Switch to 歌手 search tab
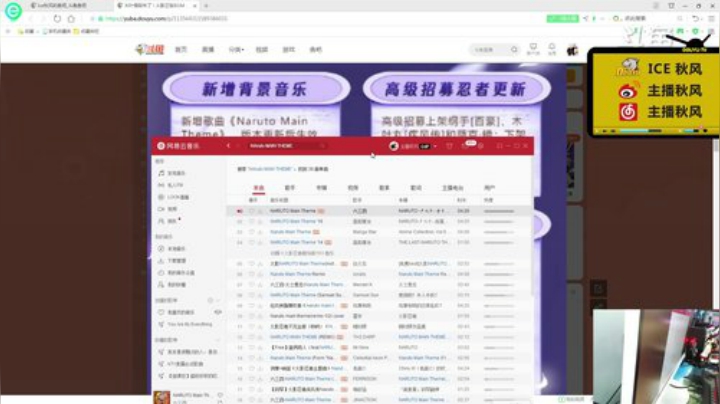Image resolution: width=720 pixels, height=404 pixels. (290, 188)
